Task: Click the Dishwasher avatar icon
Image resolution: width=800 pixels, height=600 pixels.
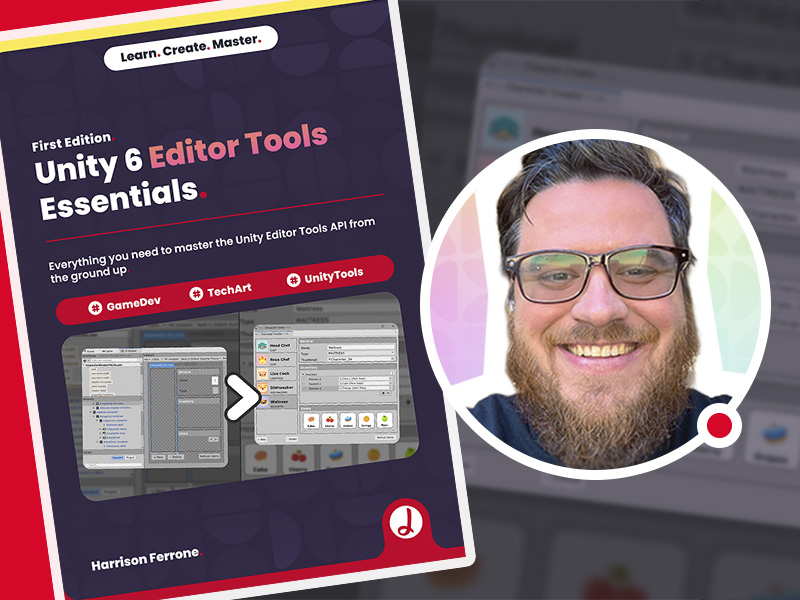Action: tap(263, 389)
